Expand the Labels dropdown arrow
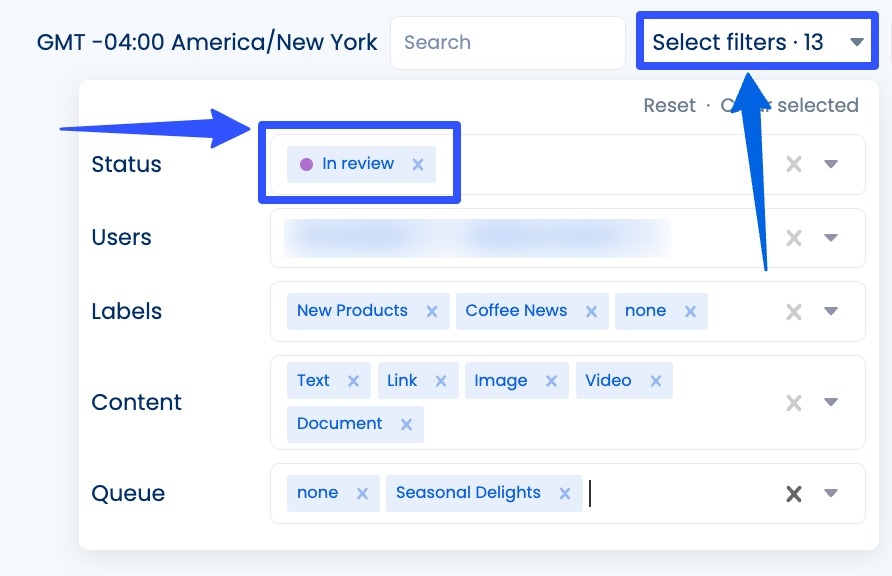 (x=831, y=311)
